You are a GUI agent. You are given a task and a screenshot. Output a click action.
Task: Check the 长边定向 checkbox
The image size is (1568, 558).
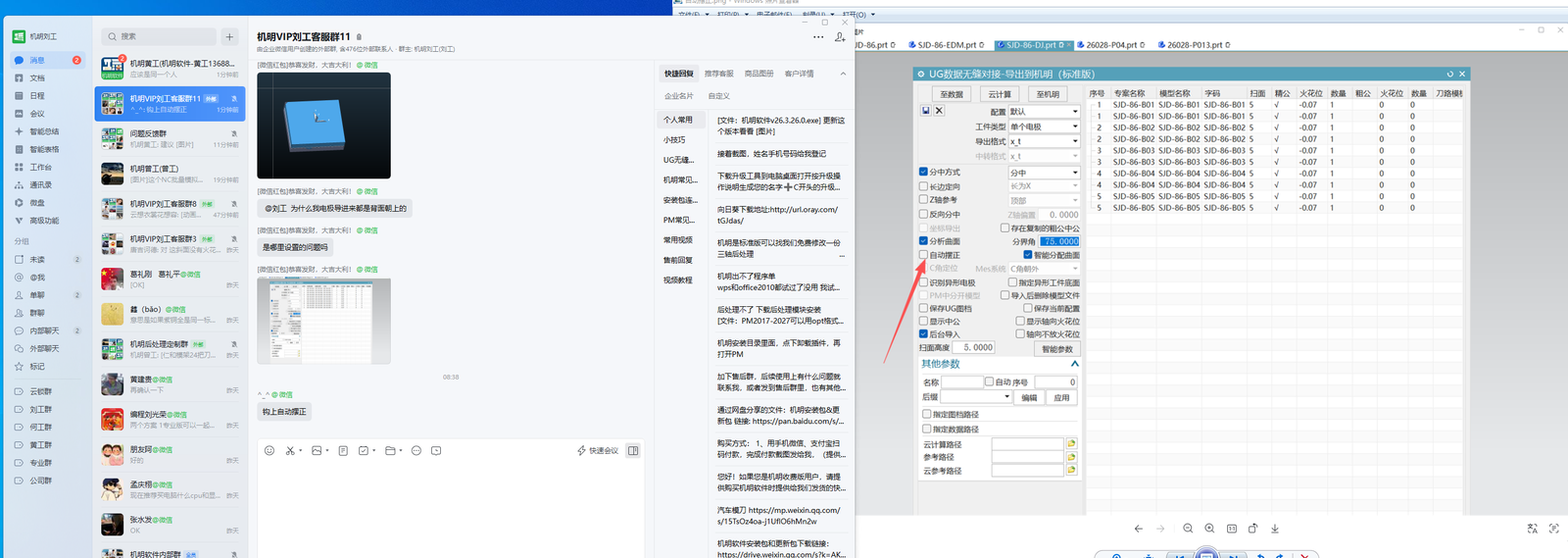click(923, 186)
